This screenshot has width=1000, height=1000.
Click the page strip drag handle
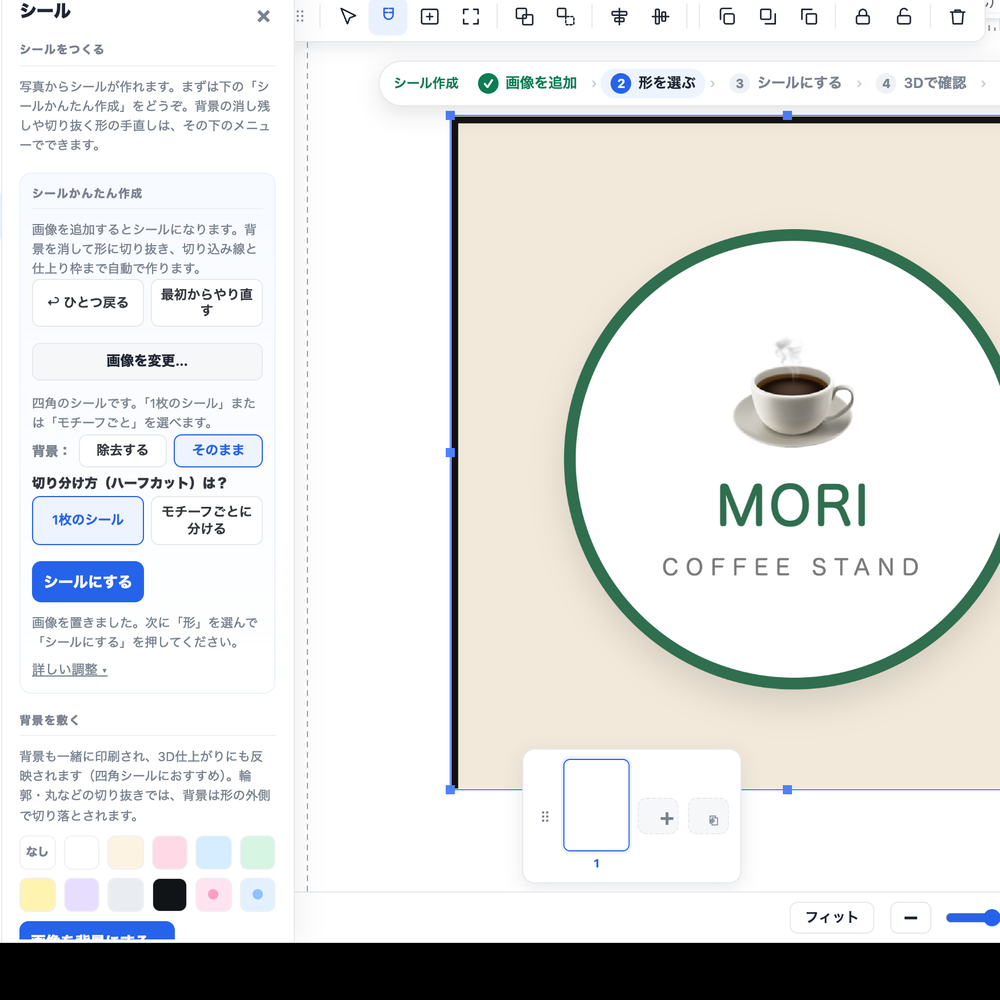pos(545,817)
